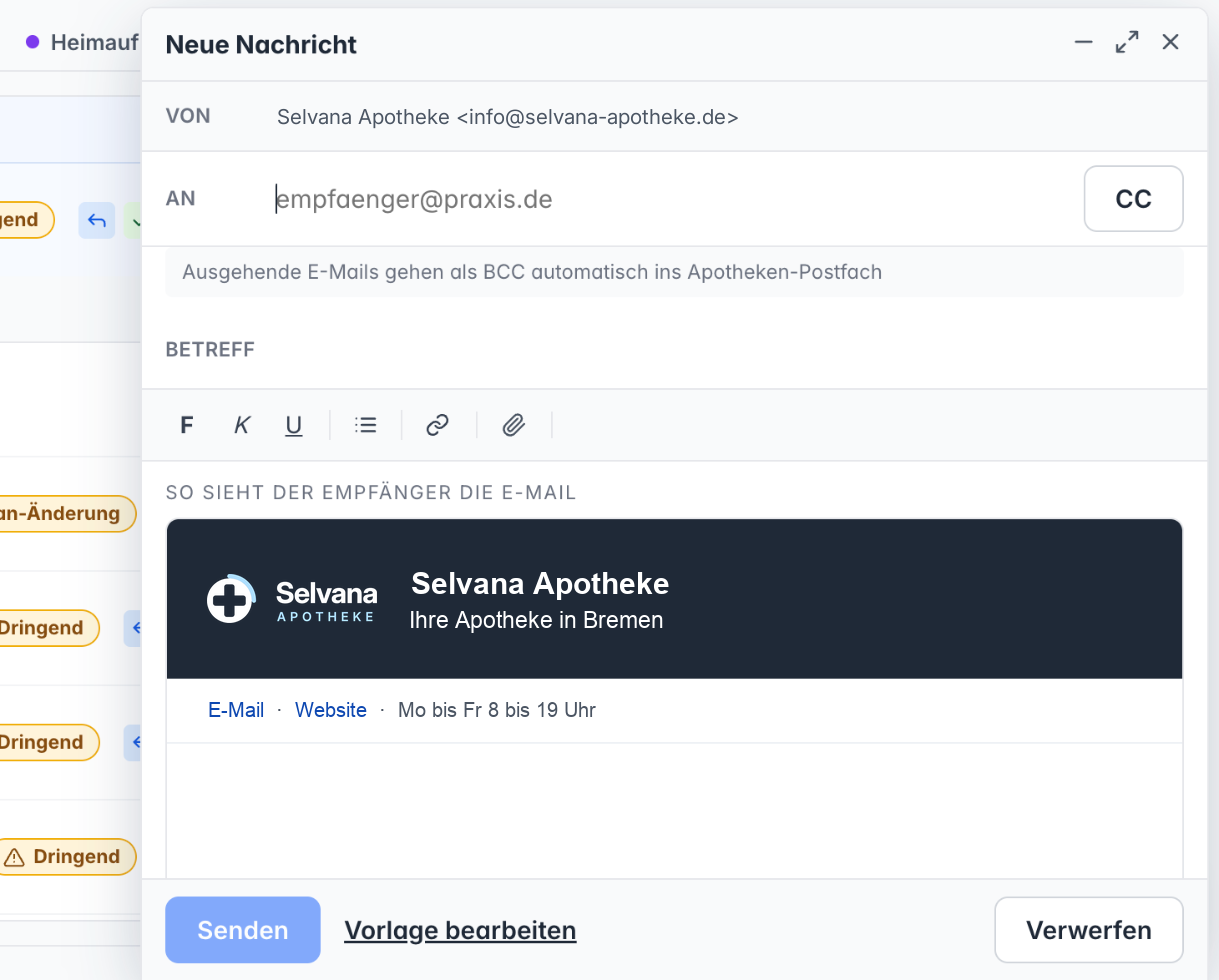Click 'SO SIEHT DER EMPFÄNGER DIE E-MAIL' label
This screenshot has width=1219, height=980.
(371, 493)
